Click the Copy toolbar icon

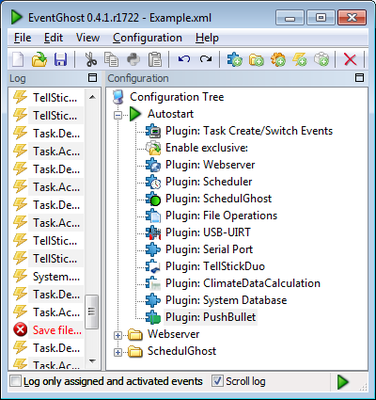pyautogui.click(x=111, y=60)
